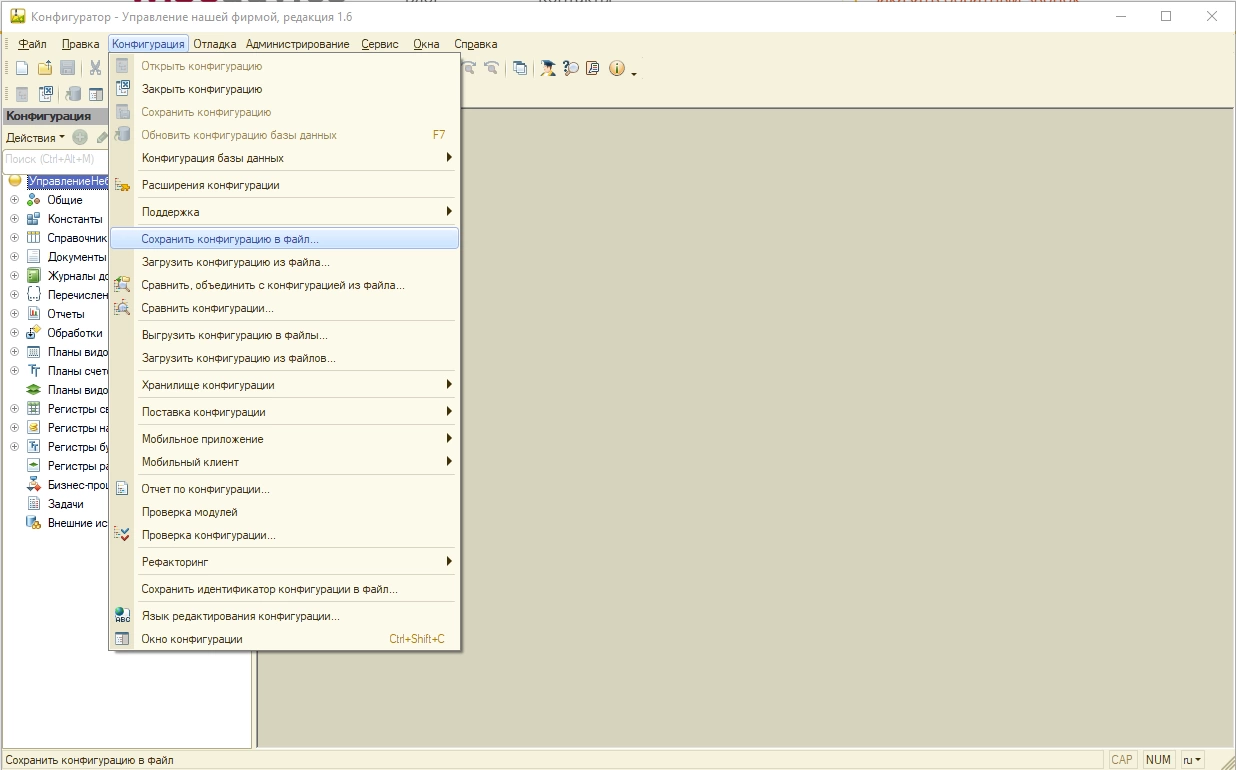1236x770 pixels.
Task: Click the Windows list toolbar icon
Action: (x=520, y=68)
